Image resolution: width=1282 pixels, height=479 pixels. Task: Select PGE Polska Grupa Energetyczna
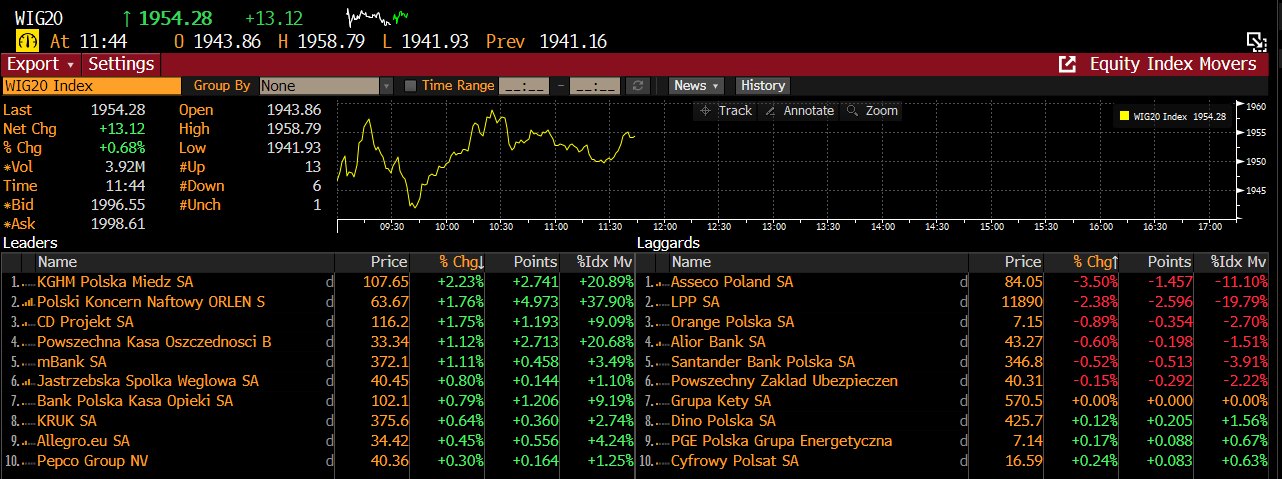[x=782, y=441]
